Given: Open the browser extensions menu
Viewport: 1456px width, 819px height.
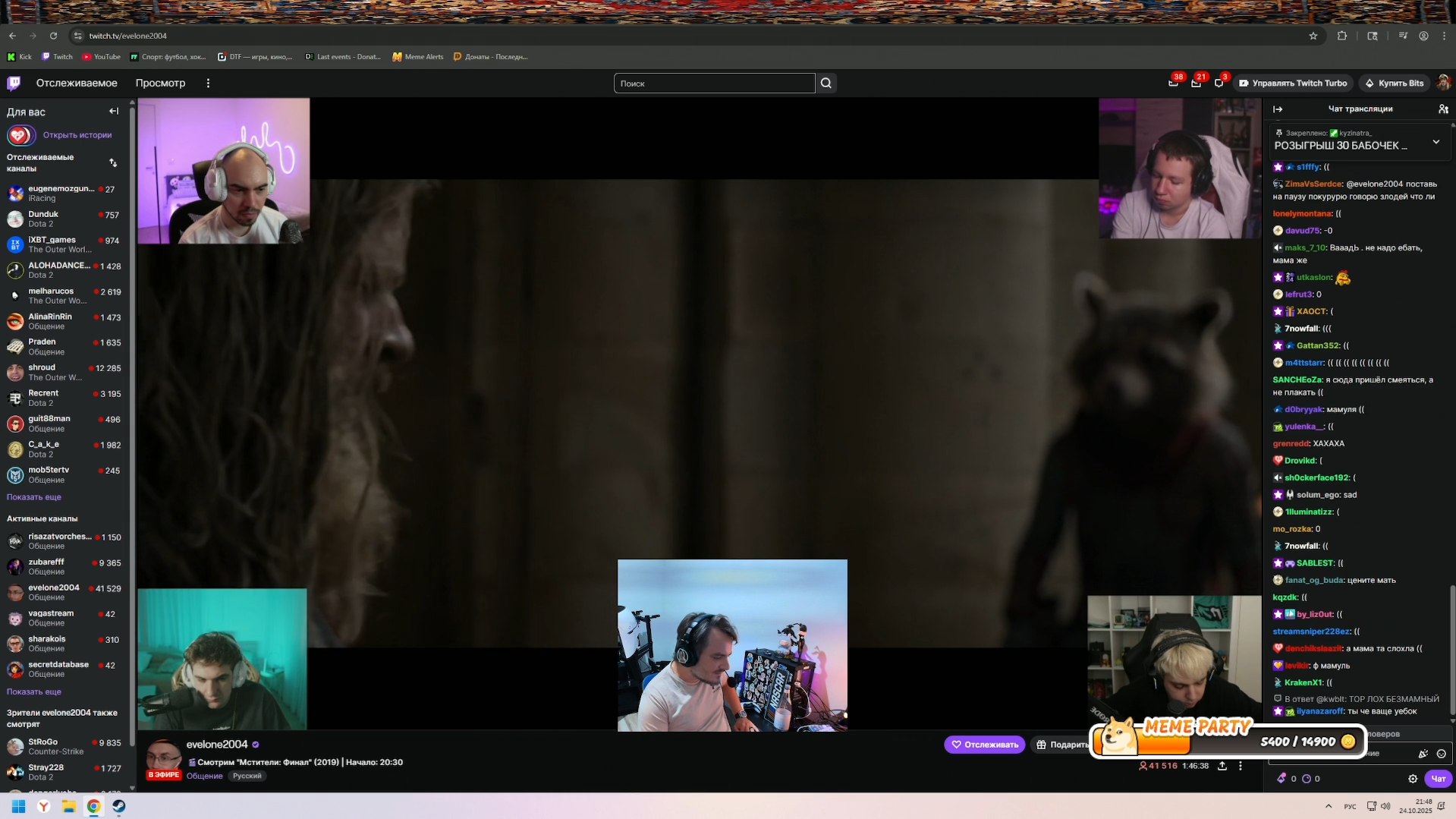Looking at the screenshot, I should pos(1342,36).
